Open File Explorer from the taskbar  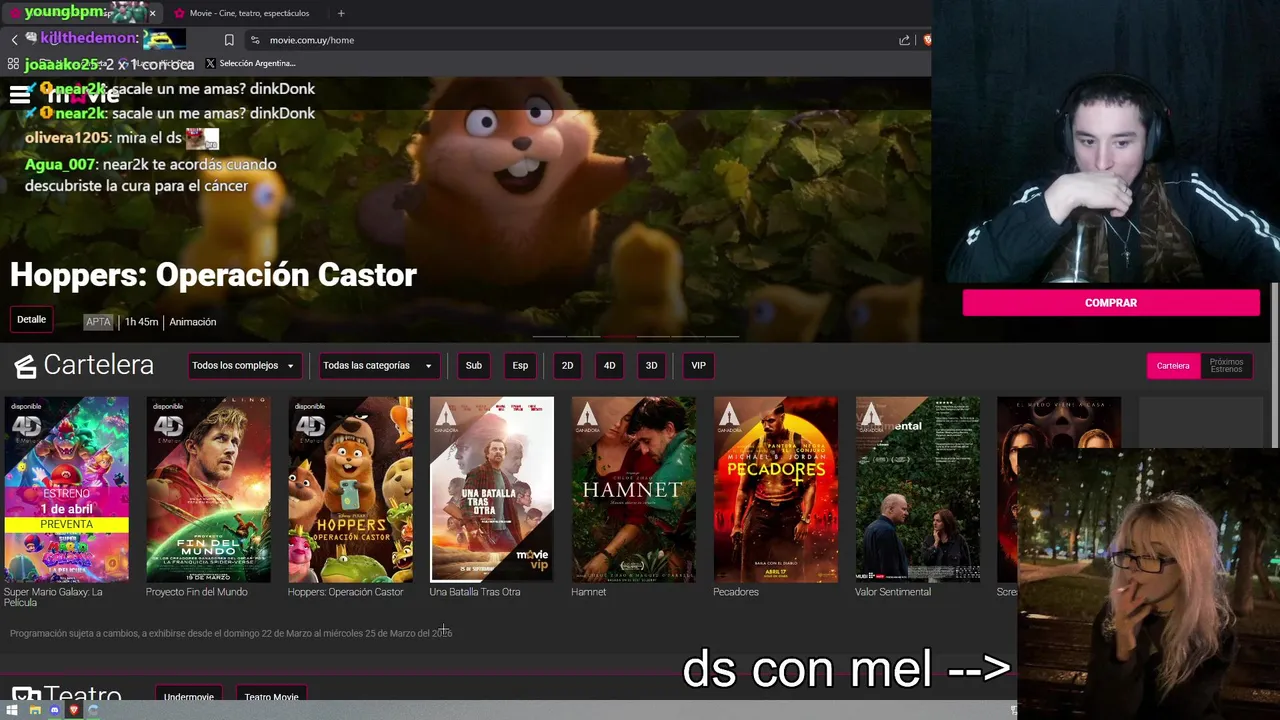tap(34, 710)
